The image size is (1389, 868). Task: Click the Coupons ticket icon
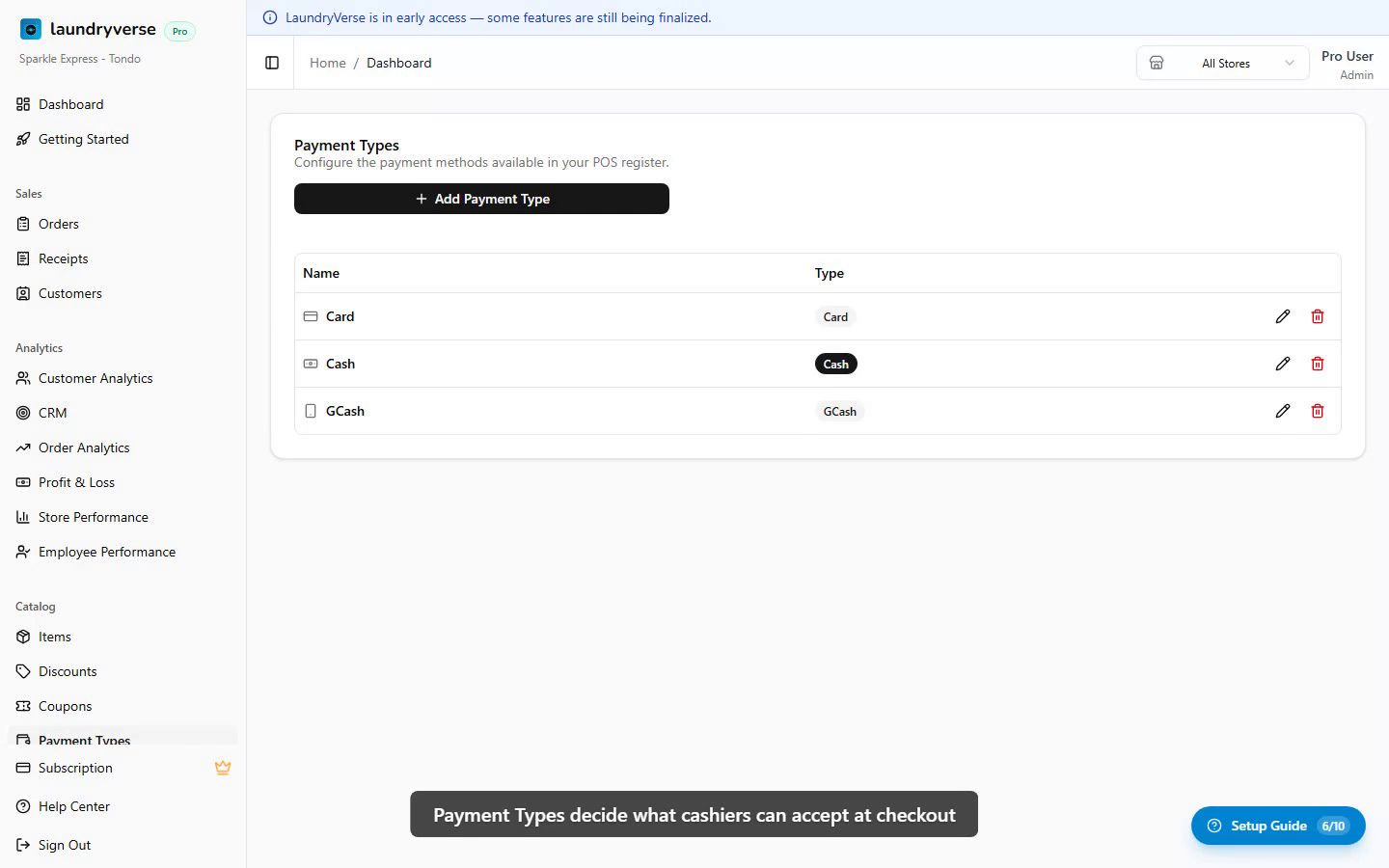[x=23, y=706]
